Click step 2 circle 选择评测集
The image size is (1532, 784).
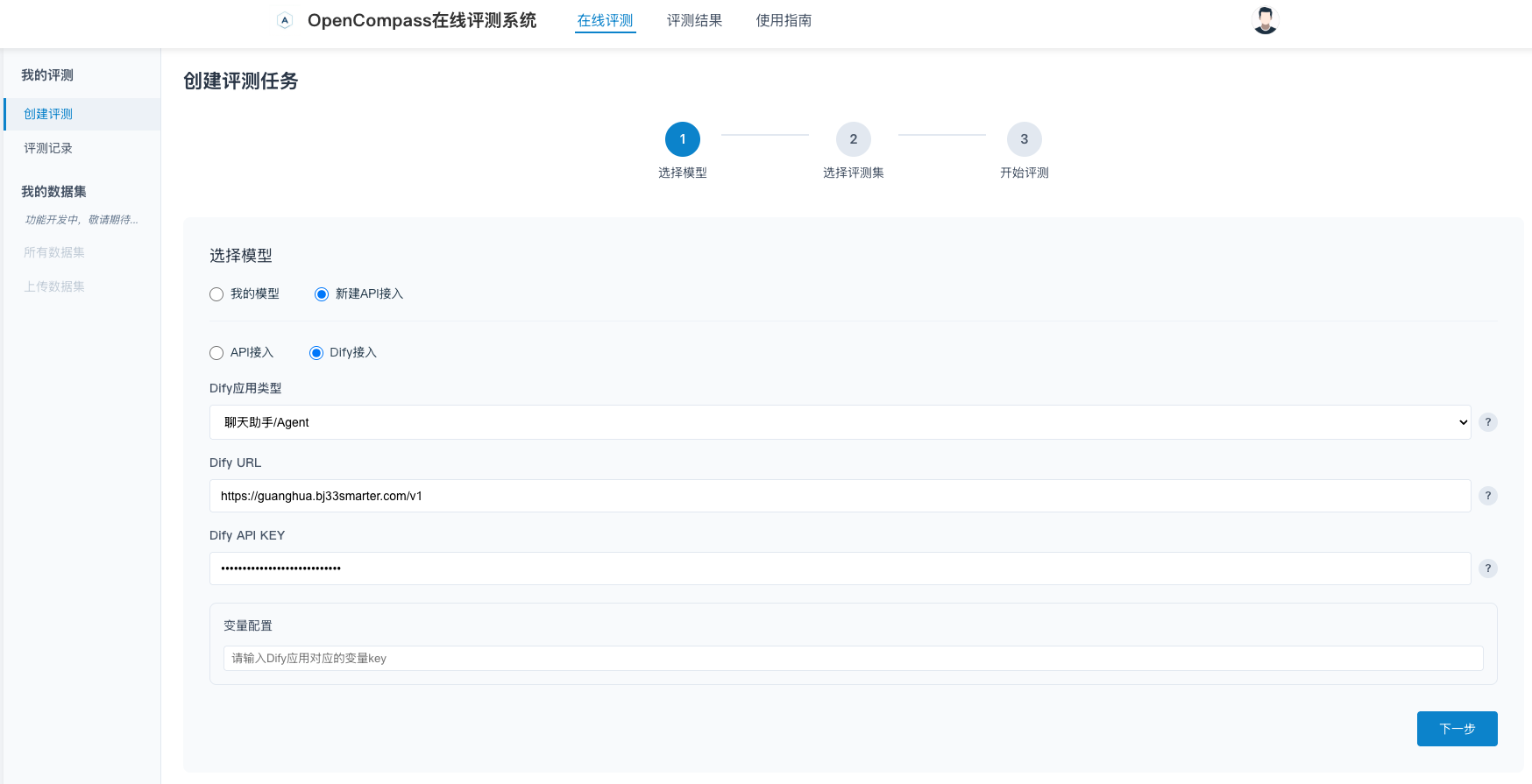tap(853, 139)
